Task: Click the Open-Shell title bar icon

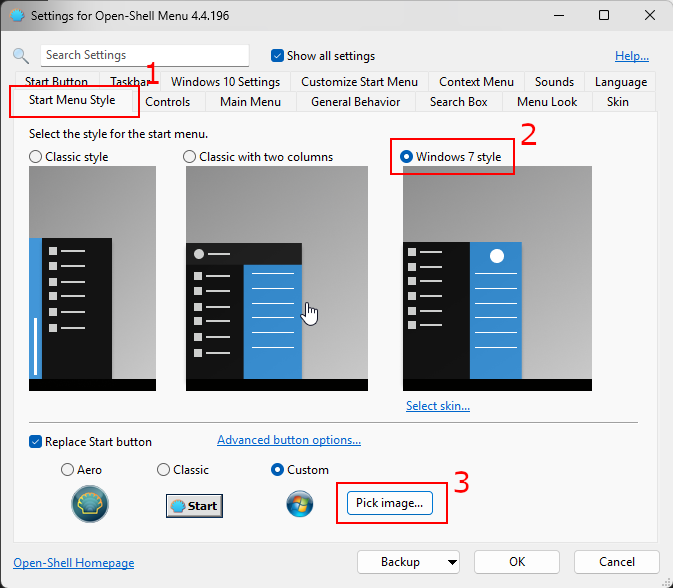Action: tap(16, 16)
